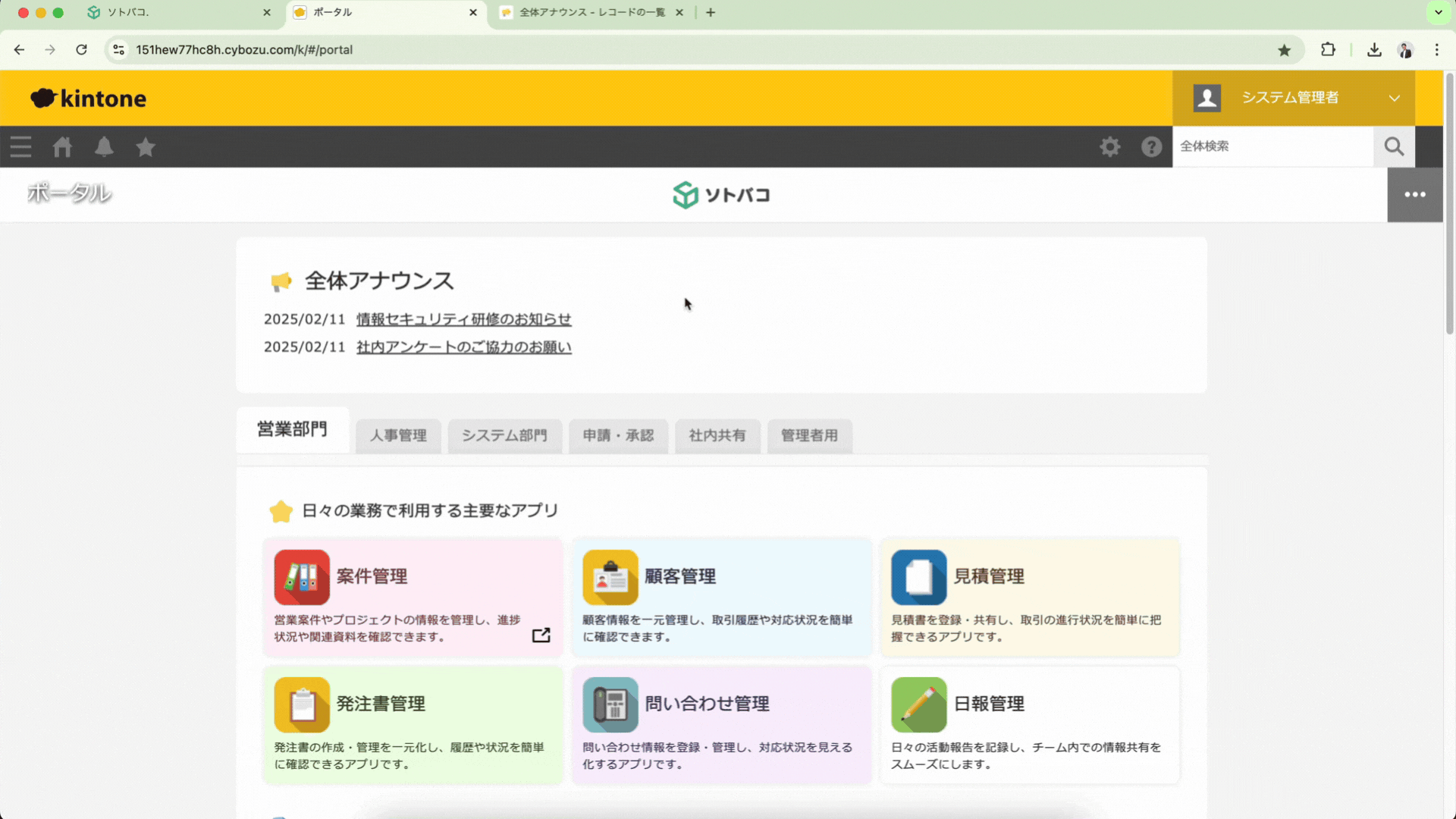Click external link icon on 案件管理 card

pos(541,635)
